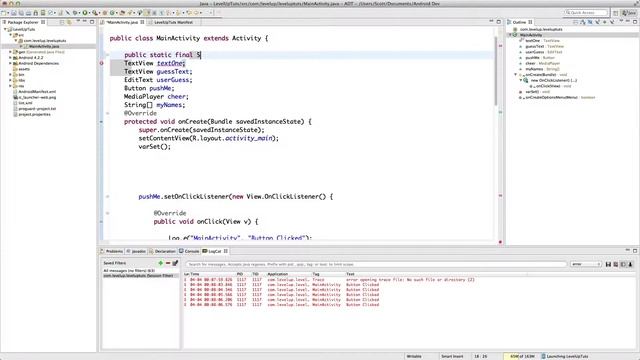This screenshot has height=360, width=640.
Task: Toggle Hide Local Types in Outline
Action: tap(612, 22)
